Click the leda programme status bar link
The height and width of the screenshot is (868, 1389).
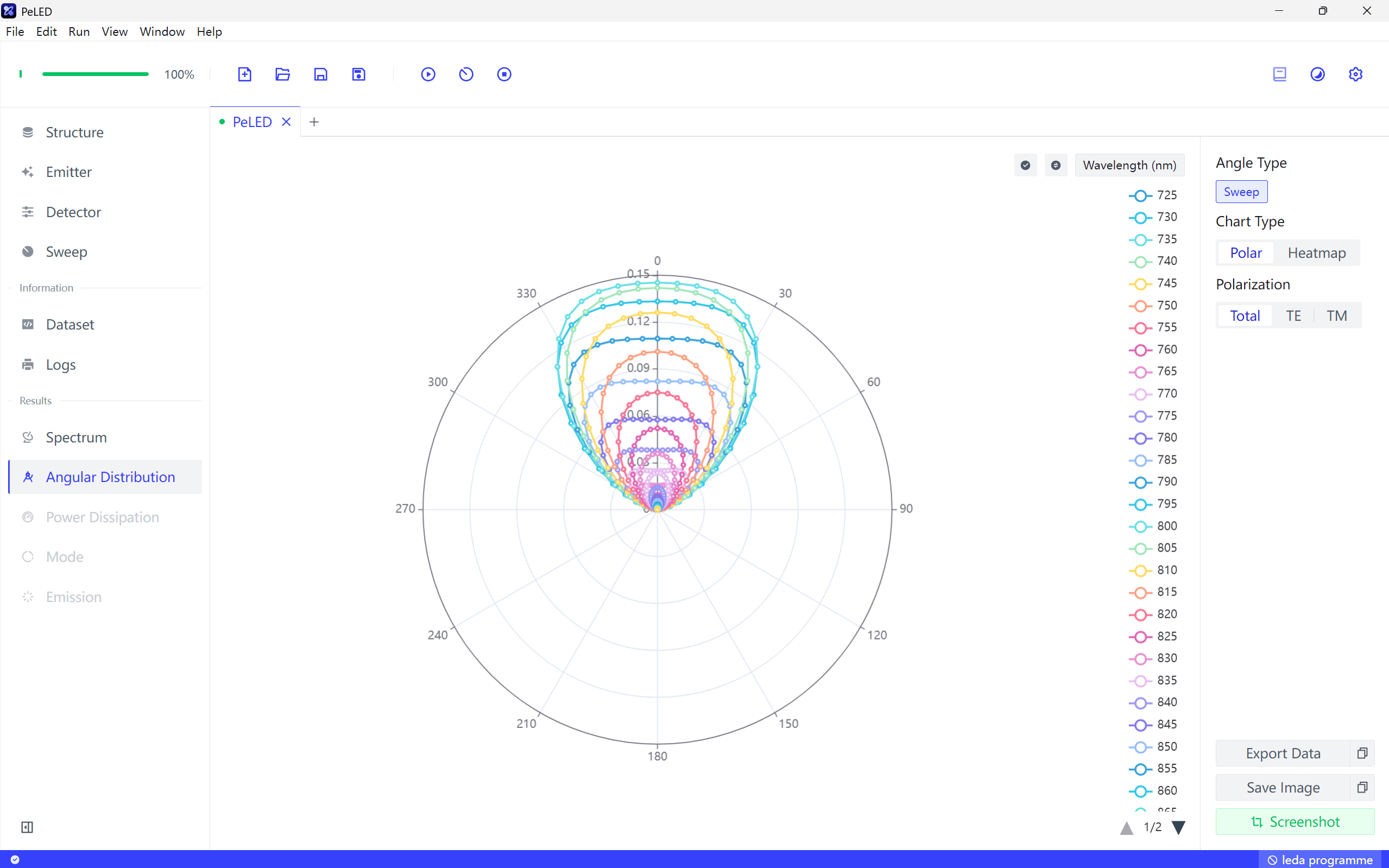[1319, 859]
